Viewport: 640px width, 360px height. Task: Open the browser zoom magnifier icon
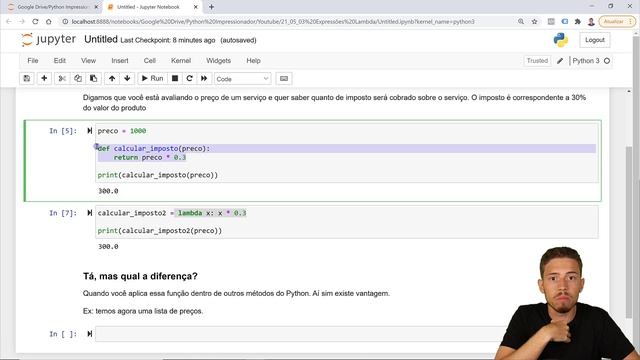point(521,21)
